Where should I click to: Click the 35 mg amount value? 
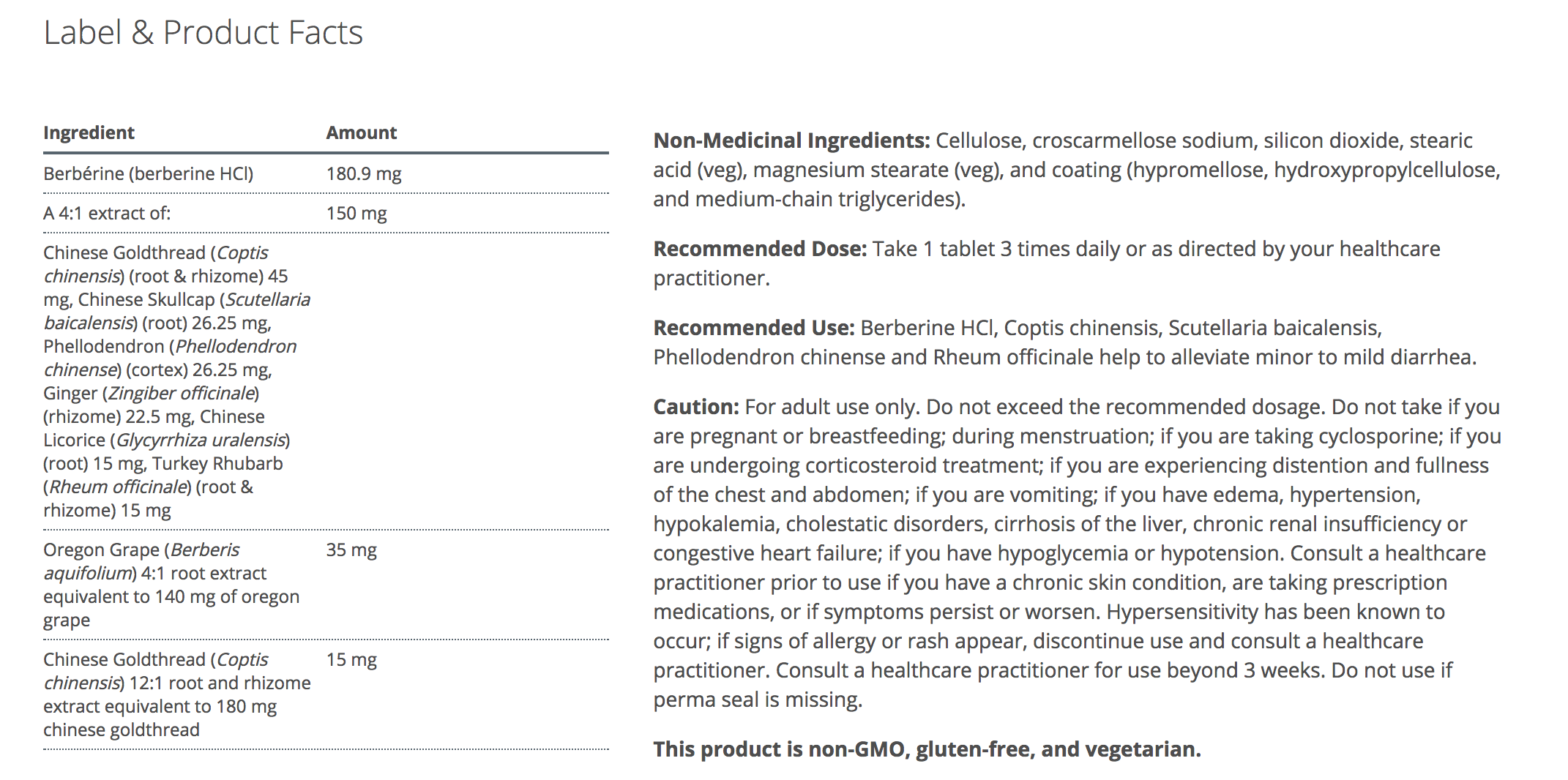coord(351,550)
